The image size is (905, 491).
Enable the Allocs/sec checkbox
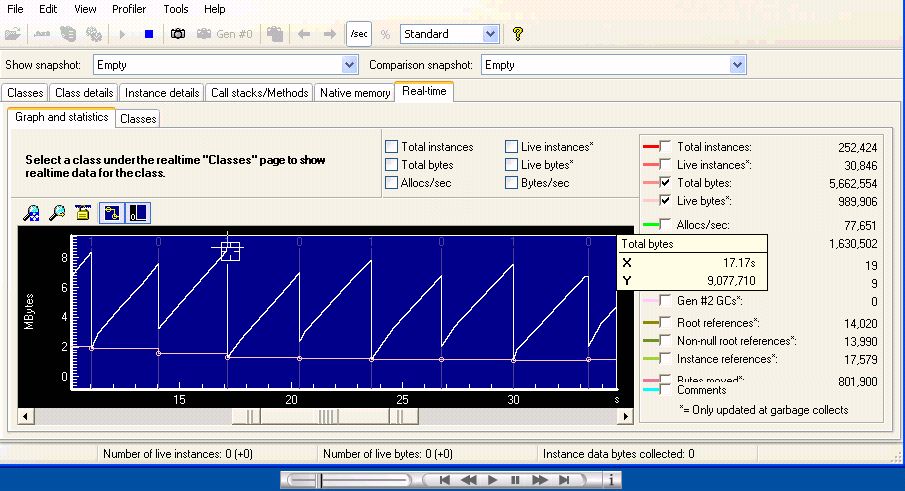(392, 183)
